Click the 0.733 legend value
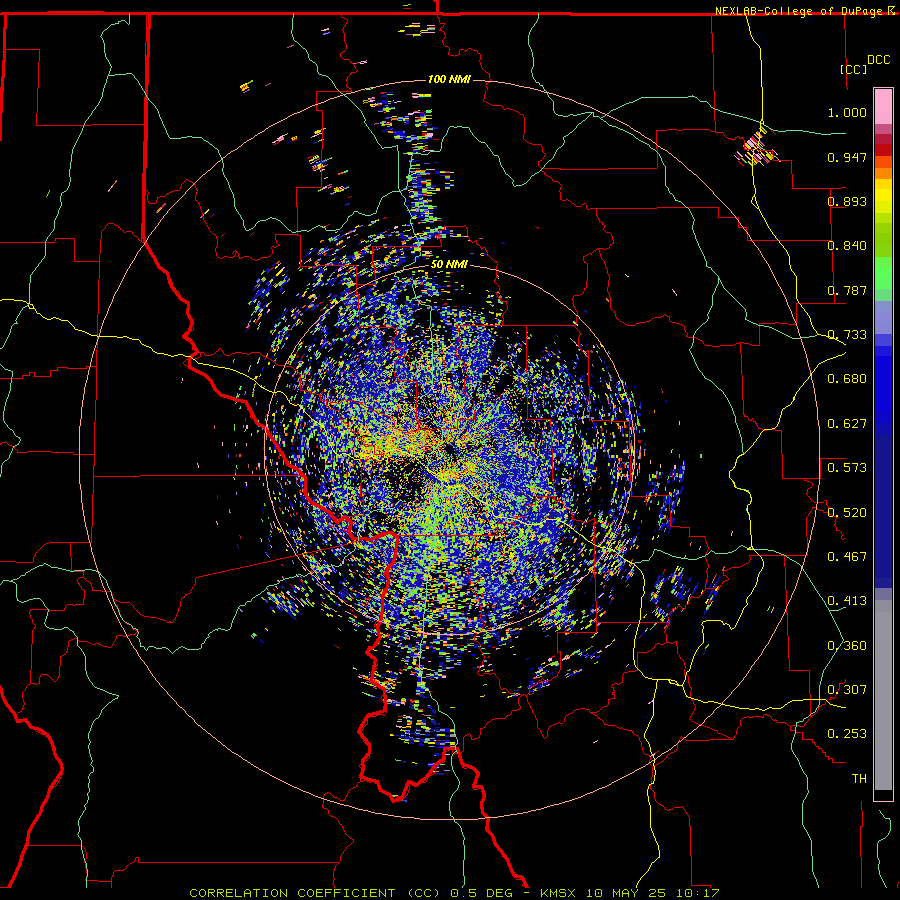The width and height of the screenshot is (900, 900). (x=847, y=335)
